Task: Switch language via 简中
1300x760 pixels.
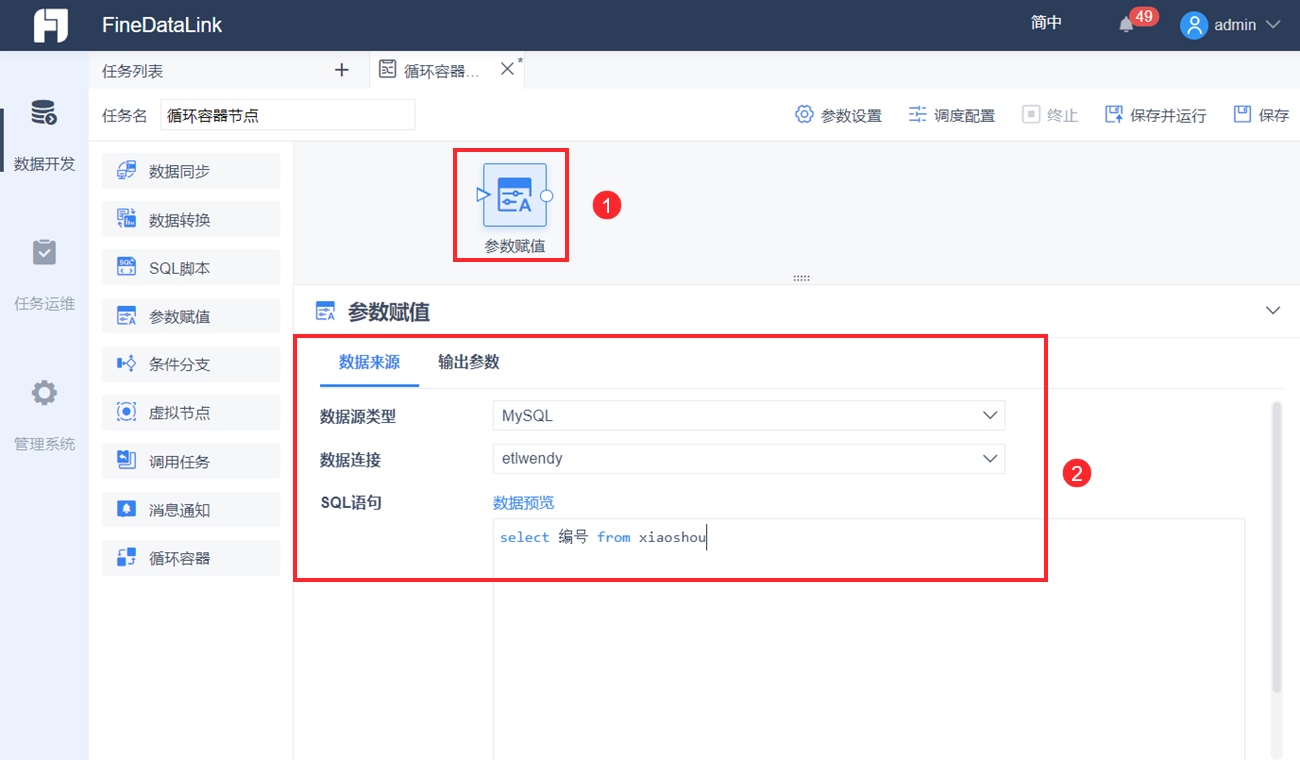Action: [1046, 23]
